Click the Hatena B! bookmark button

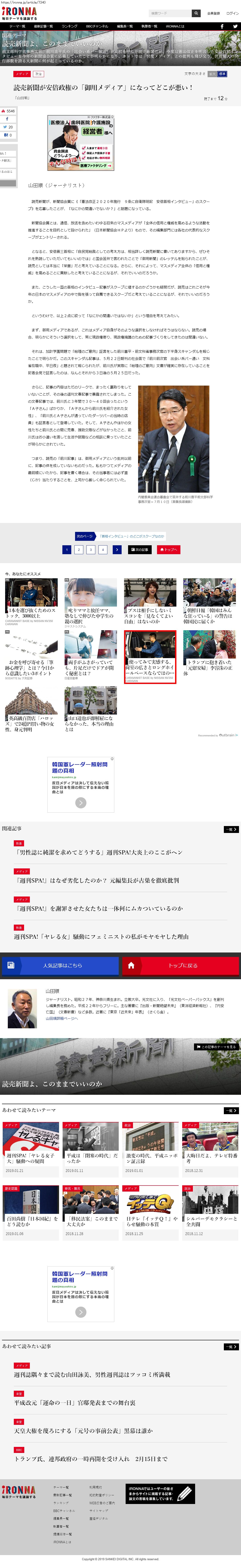8,135
